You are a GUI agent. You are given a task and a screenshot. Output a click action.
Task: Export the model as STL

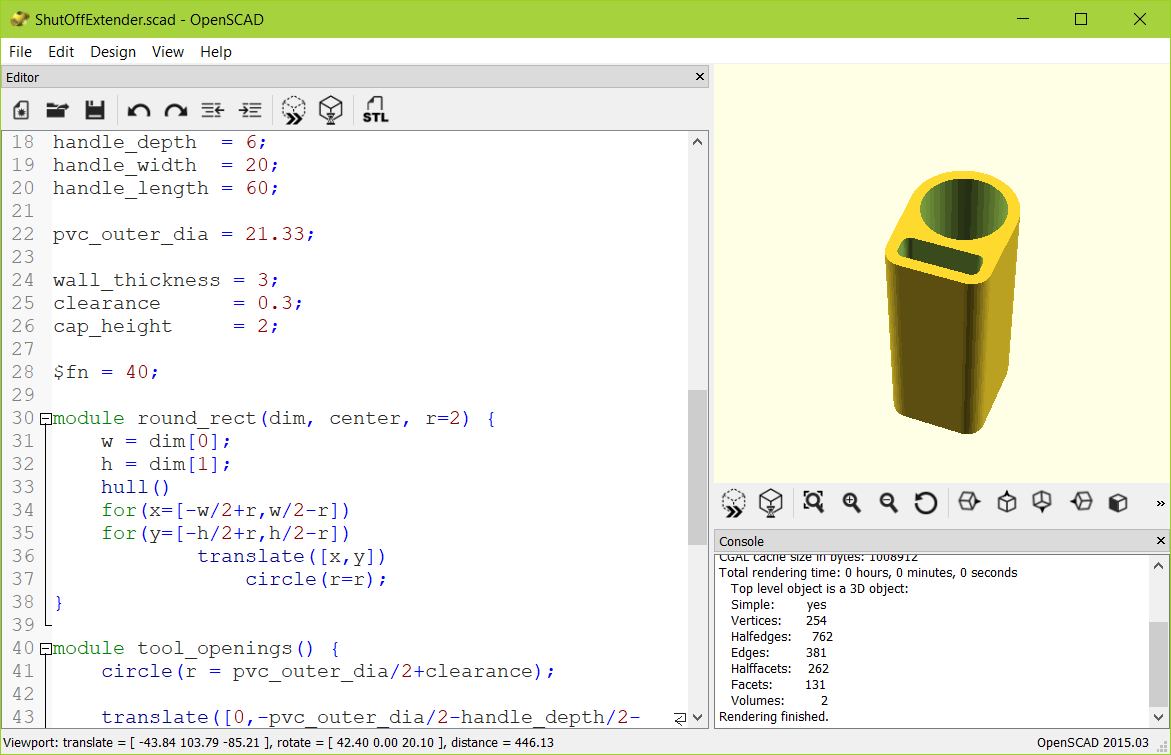(x=375, y=110)
